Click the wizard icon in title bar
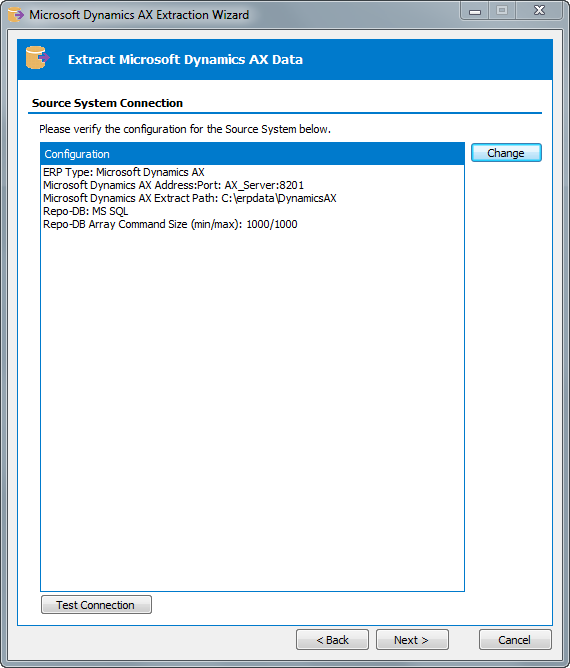Image resolution: width=570 pixels, height=668 pixels. (x=16, y=14)
